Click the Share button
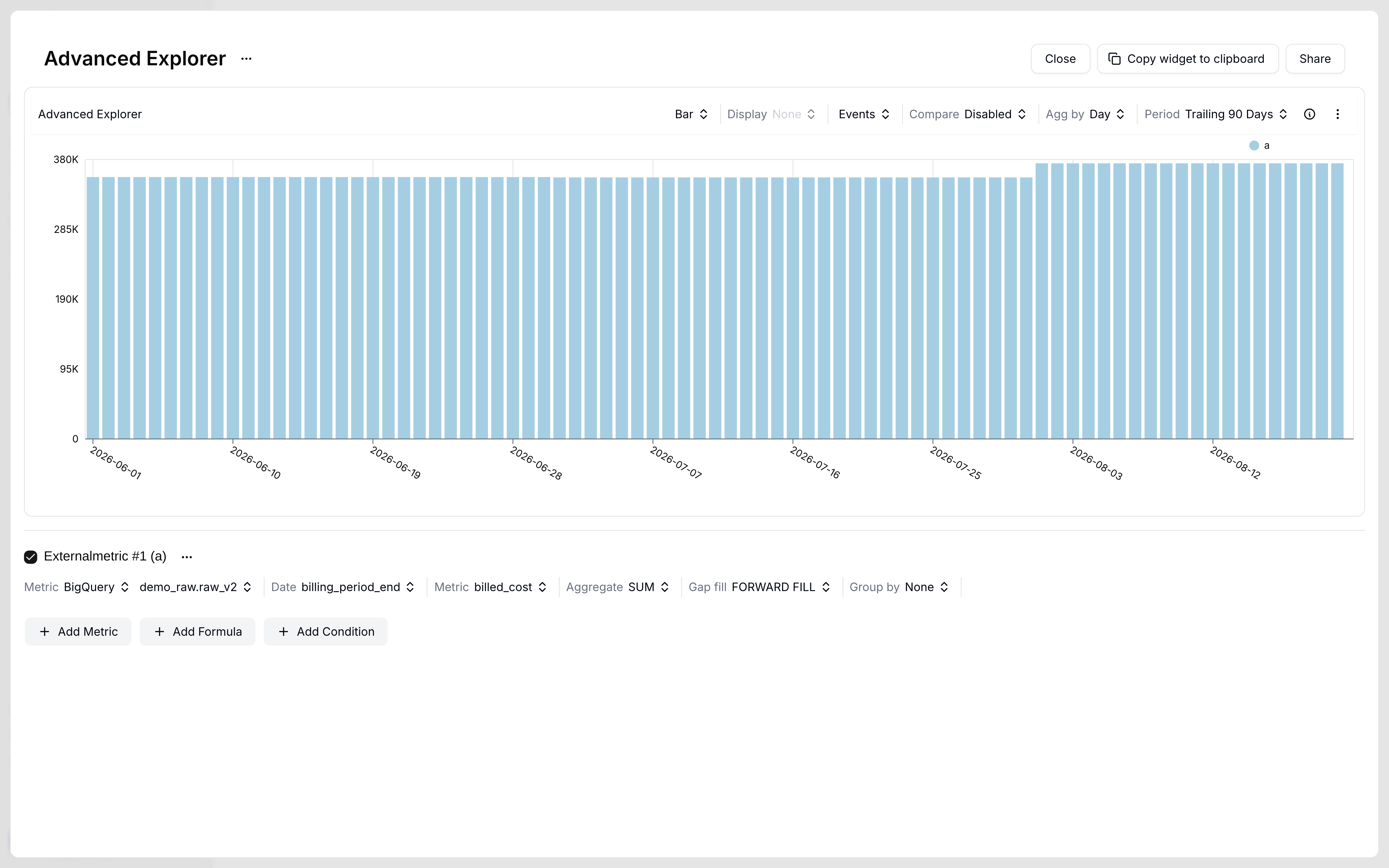Screen dimensions: 1389x868 (1315, 58)
